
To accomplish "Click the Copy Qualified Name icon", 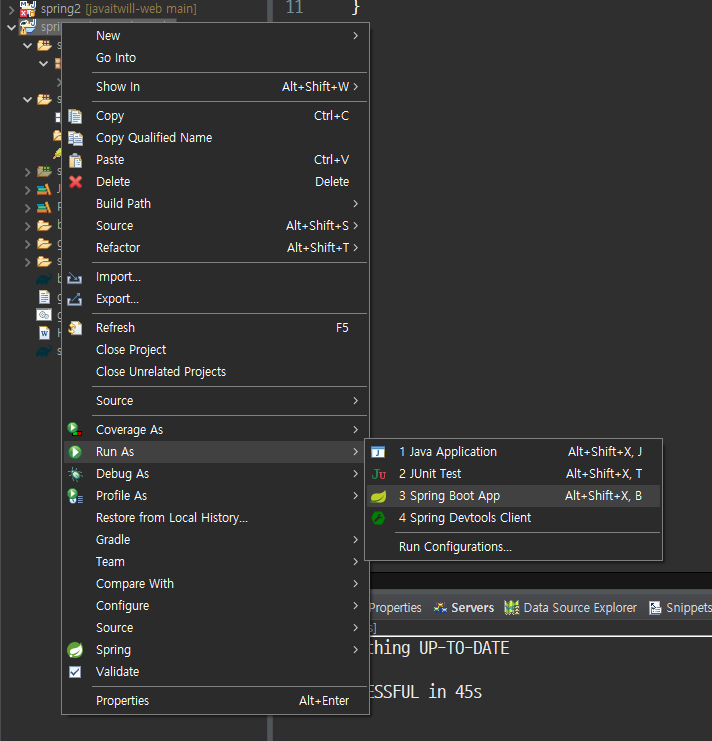I will click(x=76, y=138).
